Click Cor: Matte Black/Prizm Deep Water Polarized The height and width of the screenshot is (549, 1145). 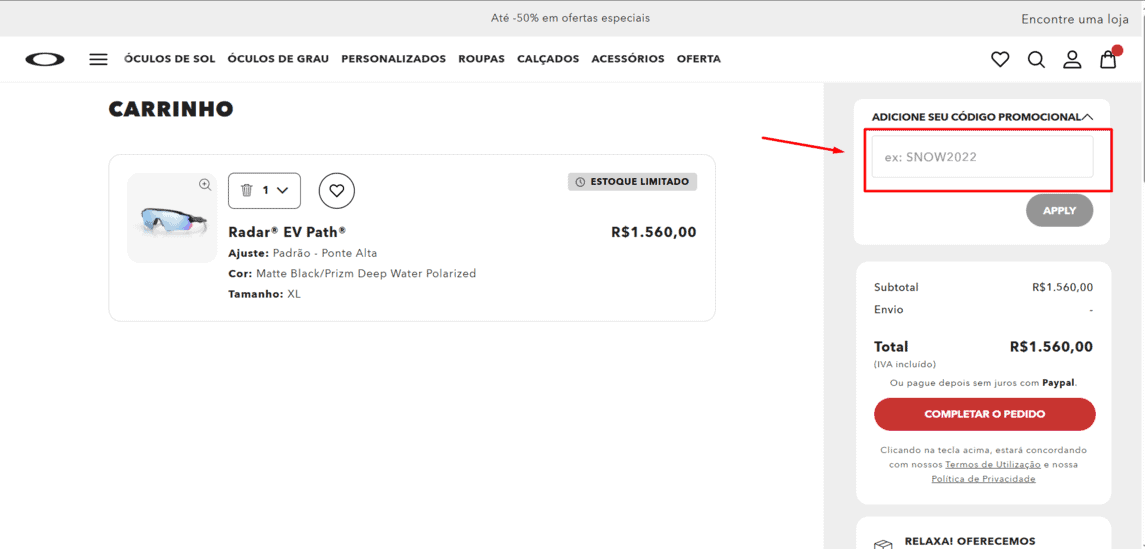(x=352, y=274)
